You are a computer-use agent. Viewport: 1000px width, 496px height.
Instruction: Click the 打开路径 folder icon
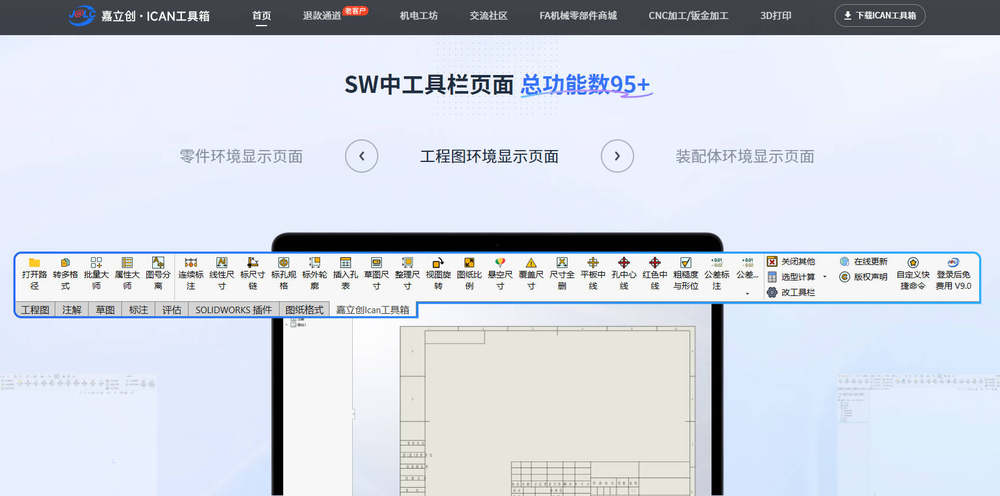tap(34, 262)
